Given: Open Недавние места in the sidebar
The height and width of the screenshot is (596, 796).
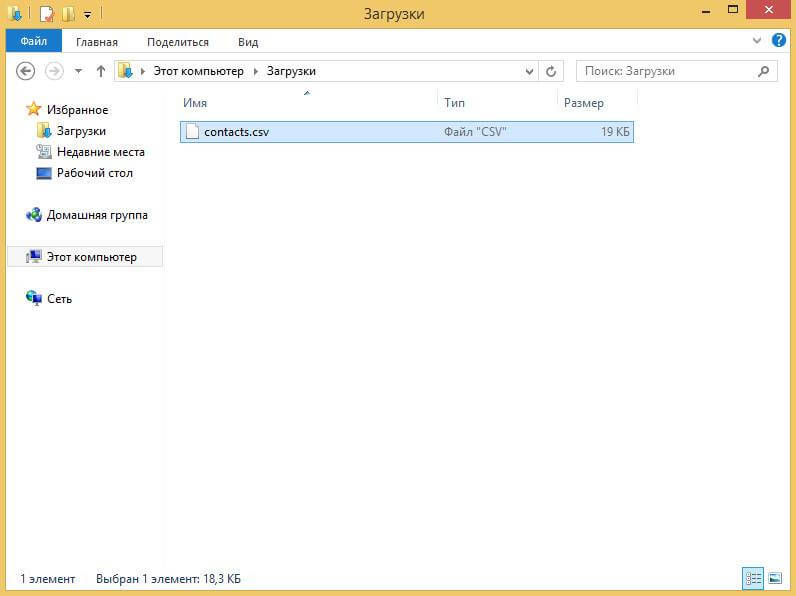Looking at the screenshot, I should pyautogui.click(x=101, y=152).
